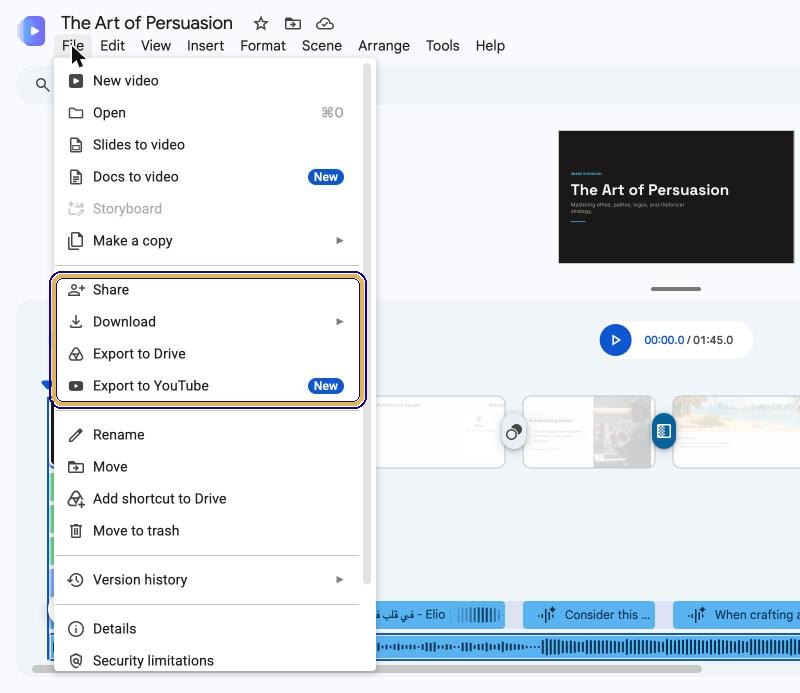This screenshot has width=800, height=693.
Task: Click the 00:00.0 current time readout
Action: point(664,340)
